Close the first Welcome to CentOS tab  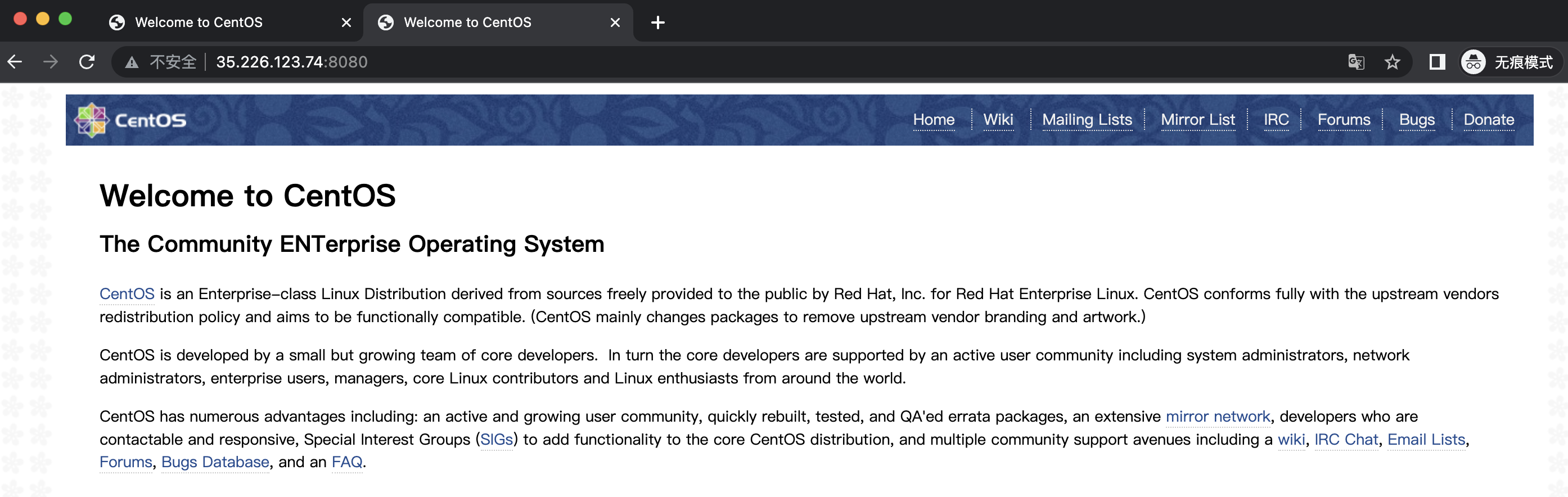346,22
